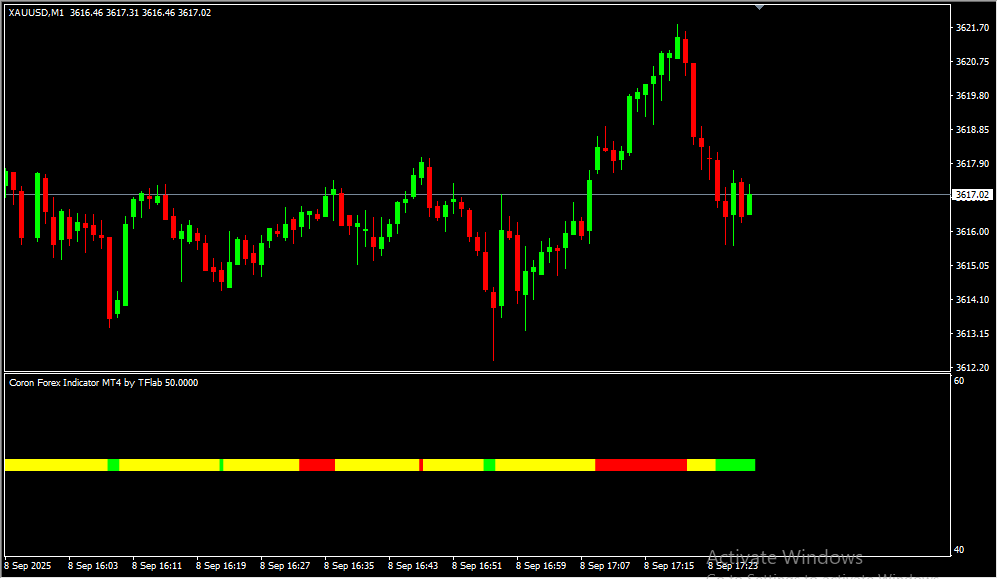Click the XAUUSD,M1 symbol label
The image size is (998, 579).
pos(36,13)
